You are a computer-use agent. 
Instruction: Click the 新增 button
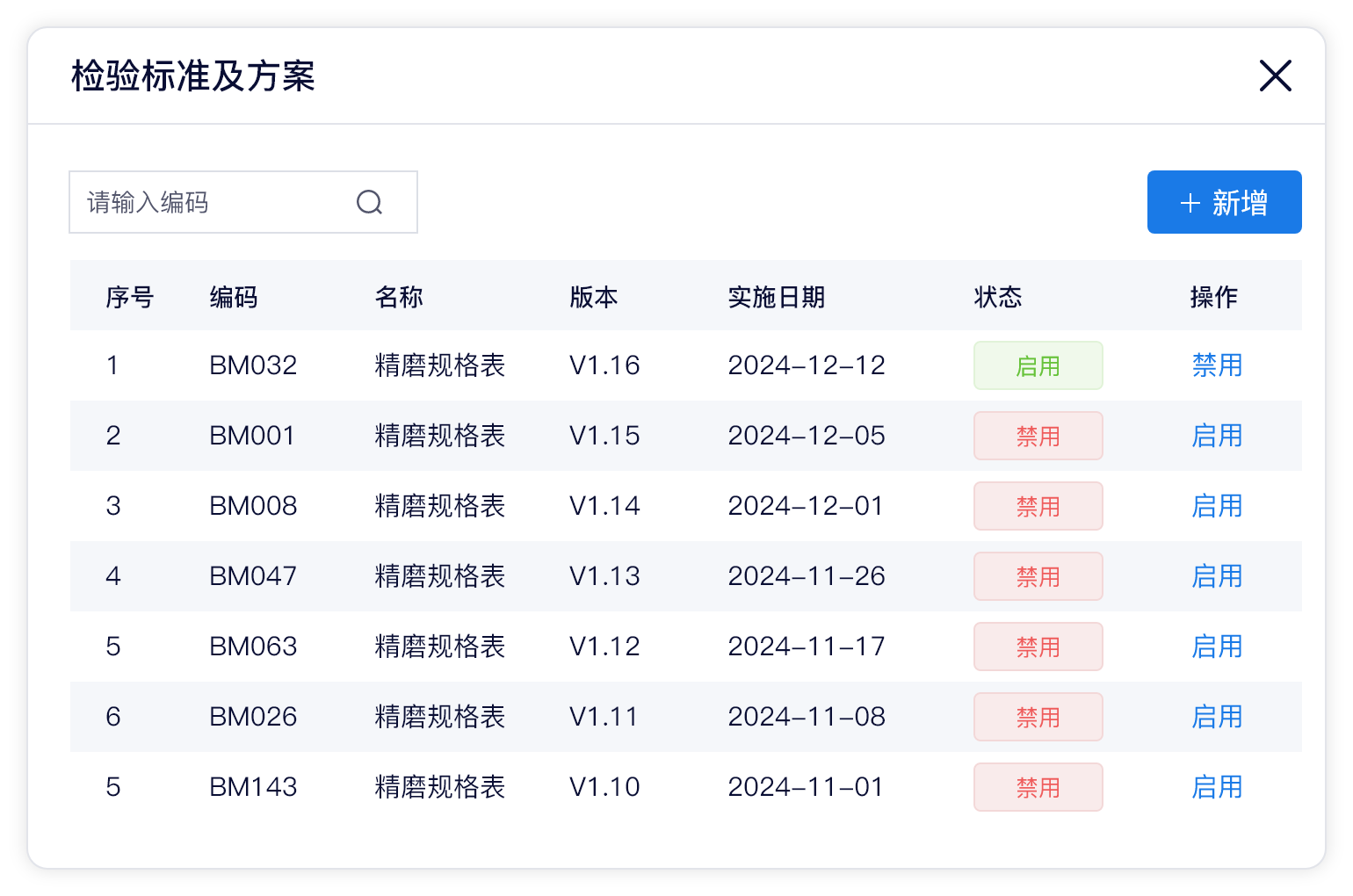[x=1224, y=202]
